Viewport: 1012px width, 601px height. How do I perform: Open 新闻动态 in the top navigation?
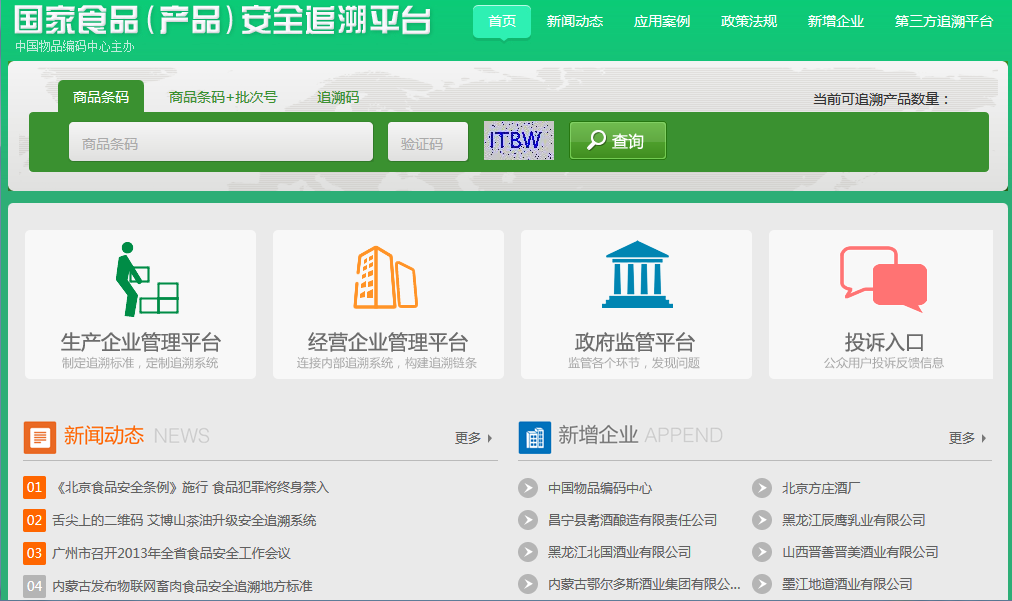coord(575,21)
